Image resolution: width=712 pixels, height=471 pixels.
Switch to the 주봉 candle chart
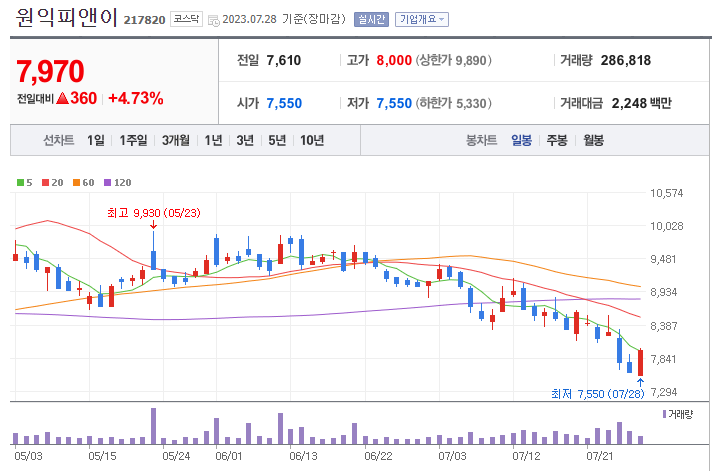click(x=557, y=140)
